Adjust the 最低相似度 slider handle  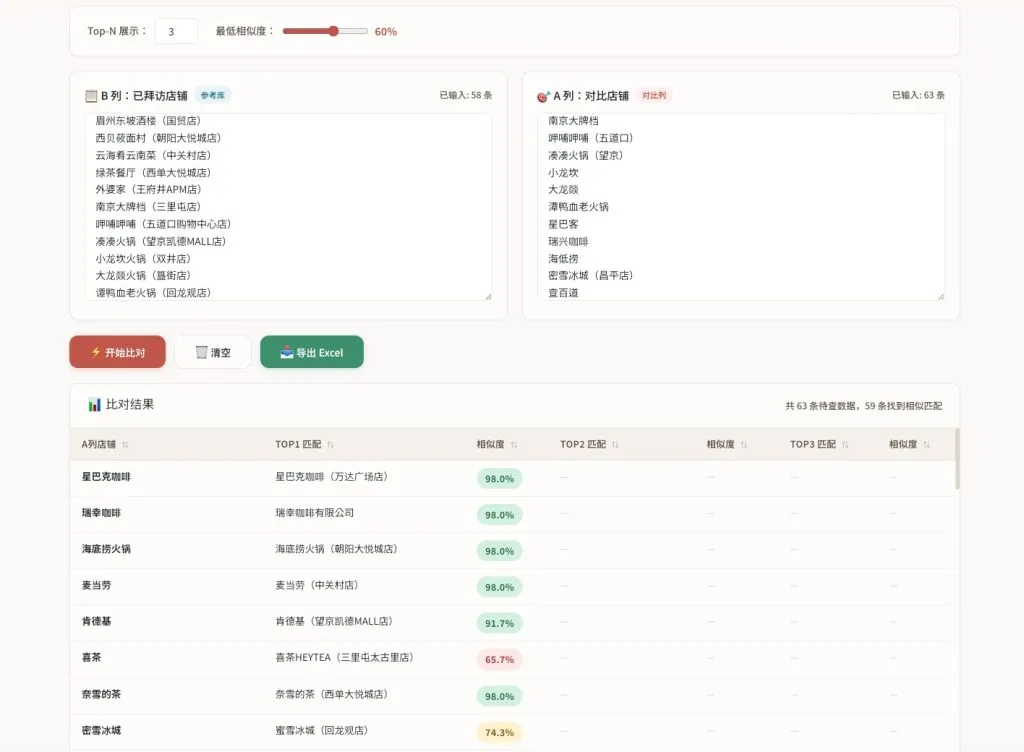pyautogui.click(x=334, y=31)
